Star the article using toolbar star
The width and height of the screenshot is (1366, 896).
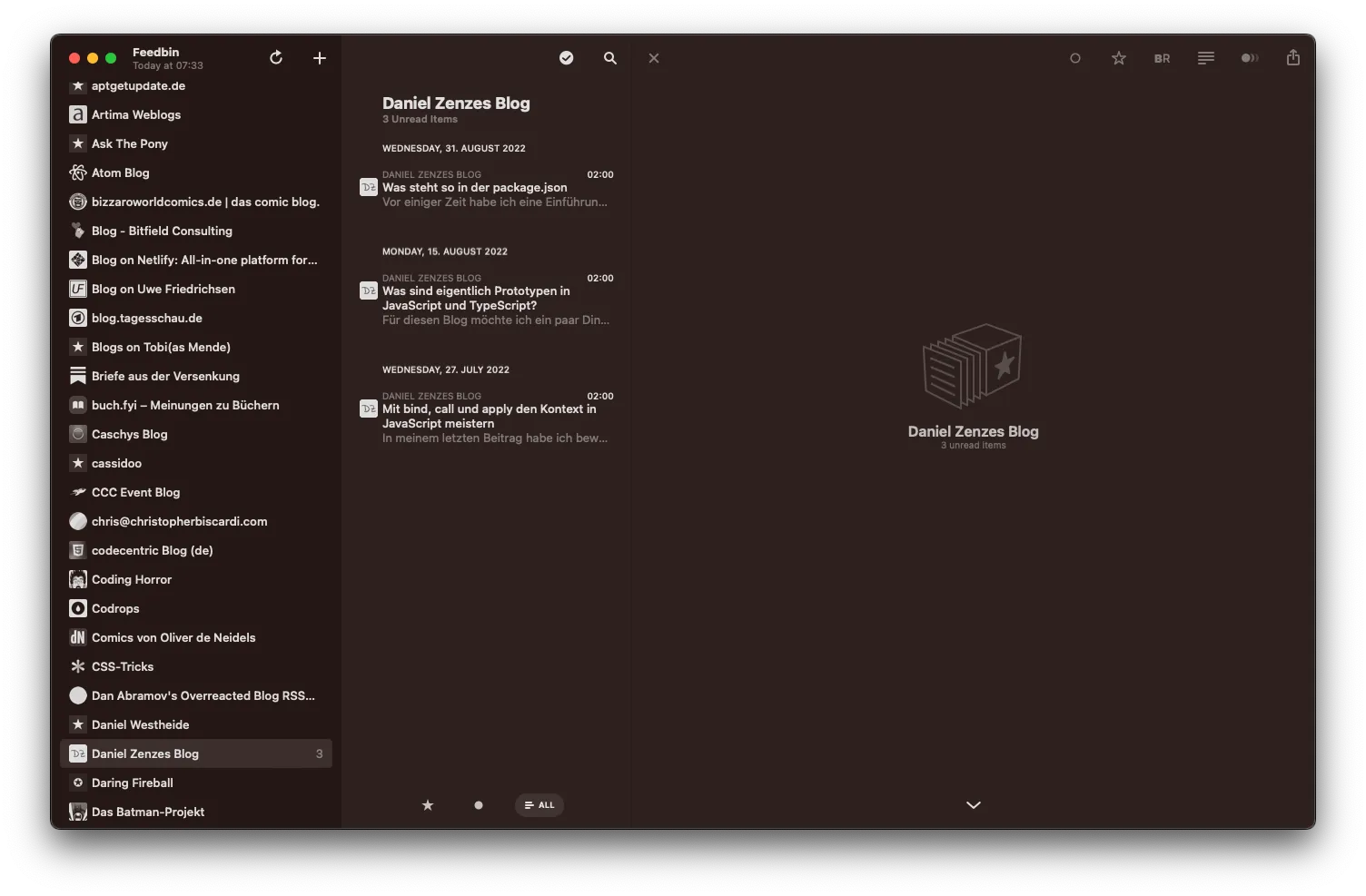1119,58
